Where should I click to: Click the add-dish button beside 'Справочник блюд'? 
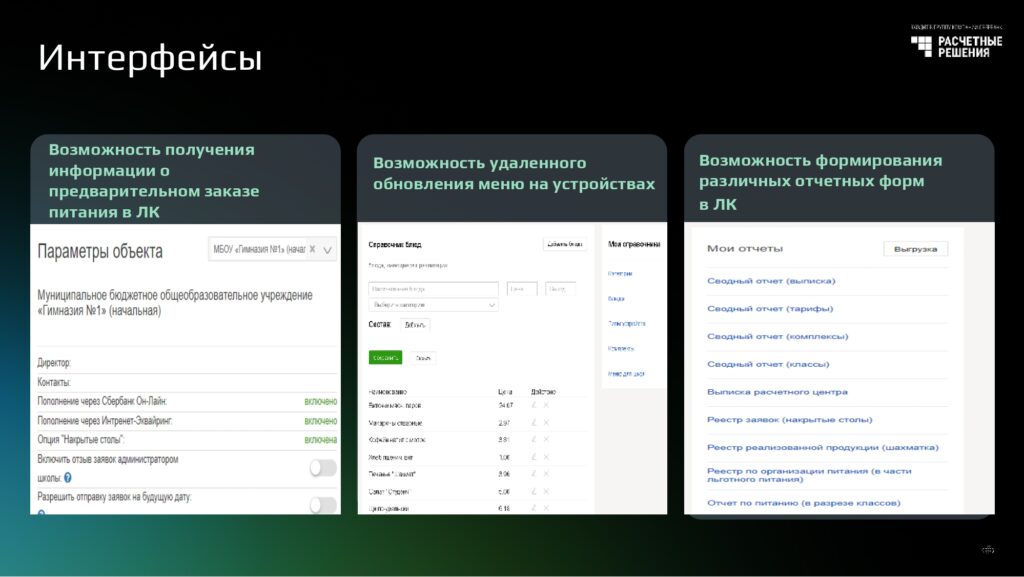click(565, 244)
